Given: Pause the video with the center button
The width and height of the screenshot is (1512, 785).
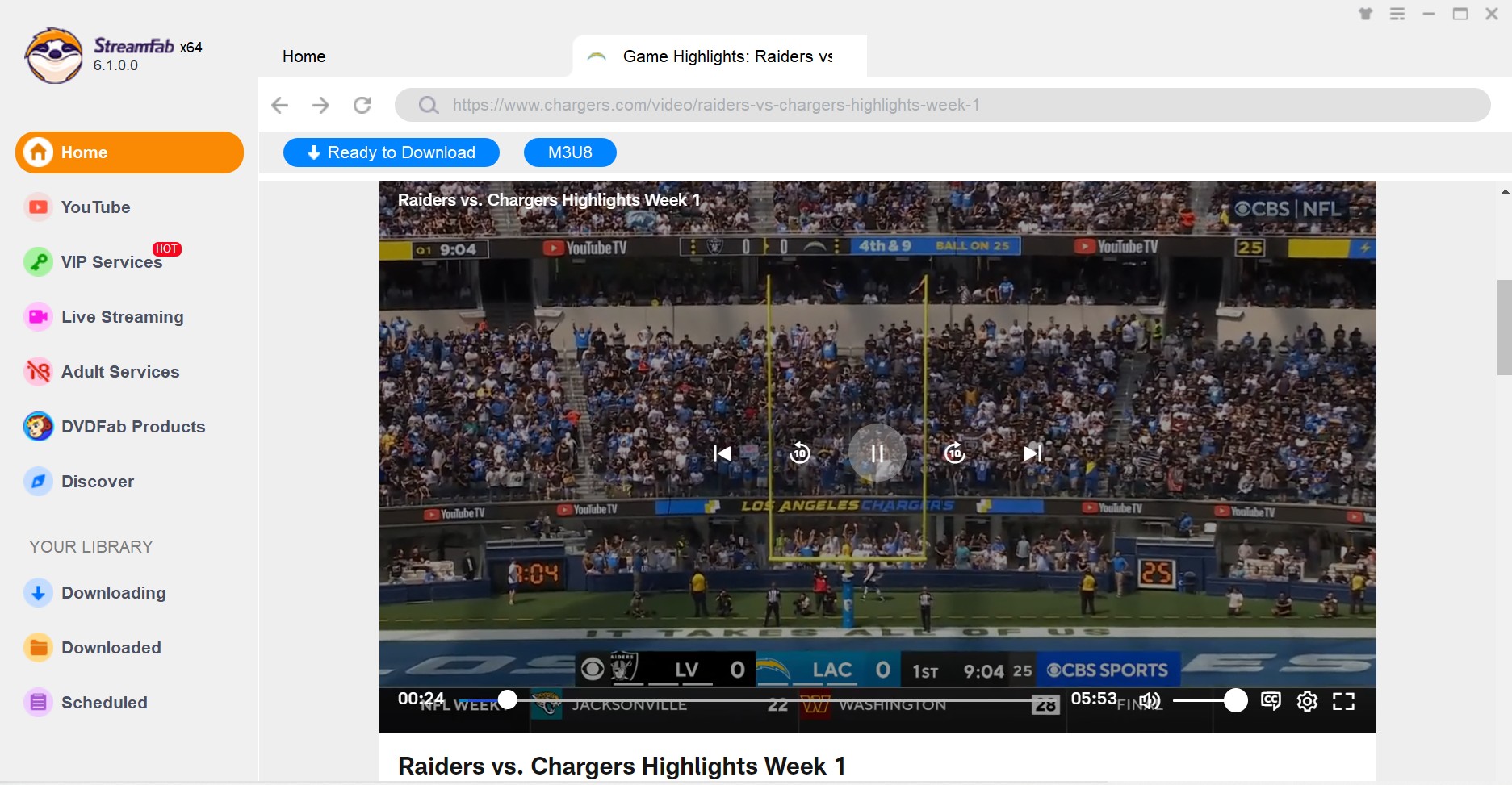Looking at the screenshot, I should 877,453.
